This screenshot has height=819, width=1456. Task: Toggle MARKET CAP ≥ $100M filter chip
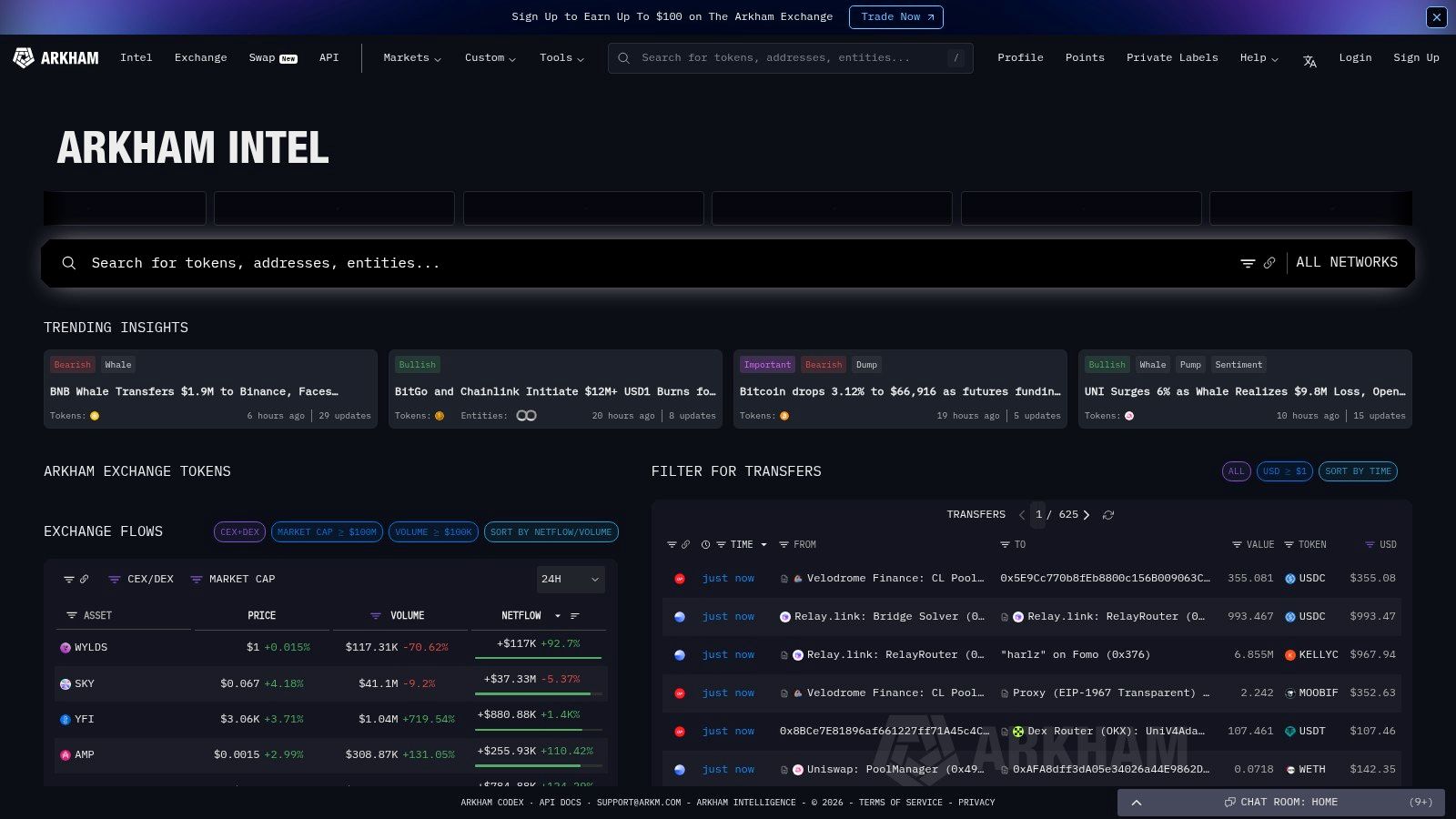(327, 532)
